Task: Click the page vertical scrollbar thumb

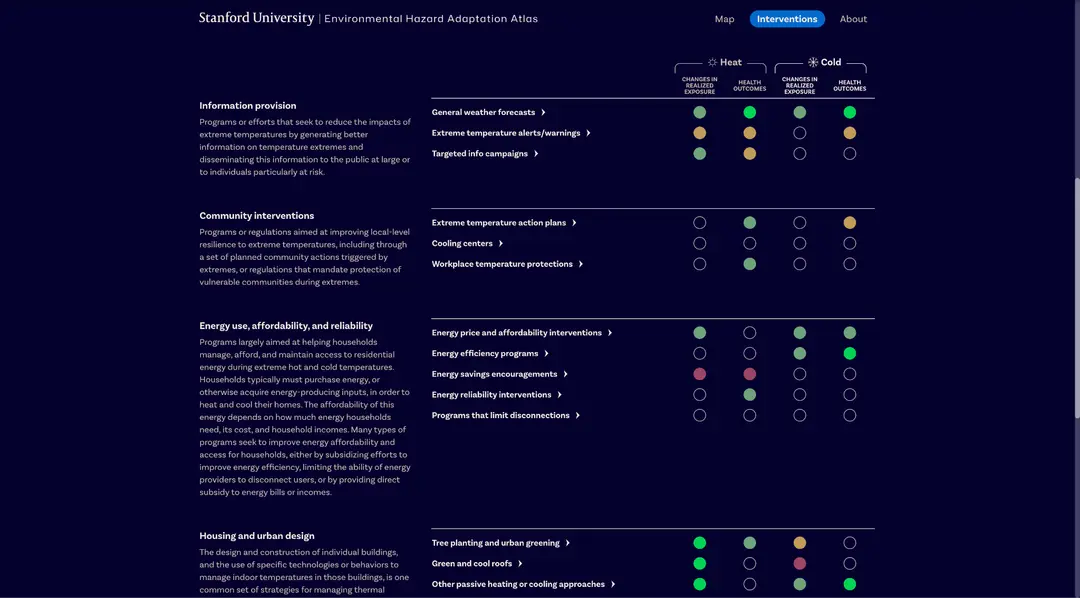Action: [1077, 298]
